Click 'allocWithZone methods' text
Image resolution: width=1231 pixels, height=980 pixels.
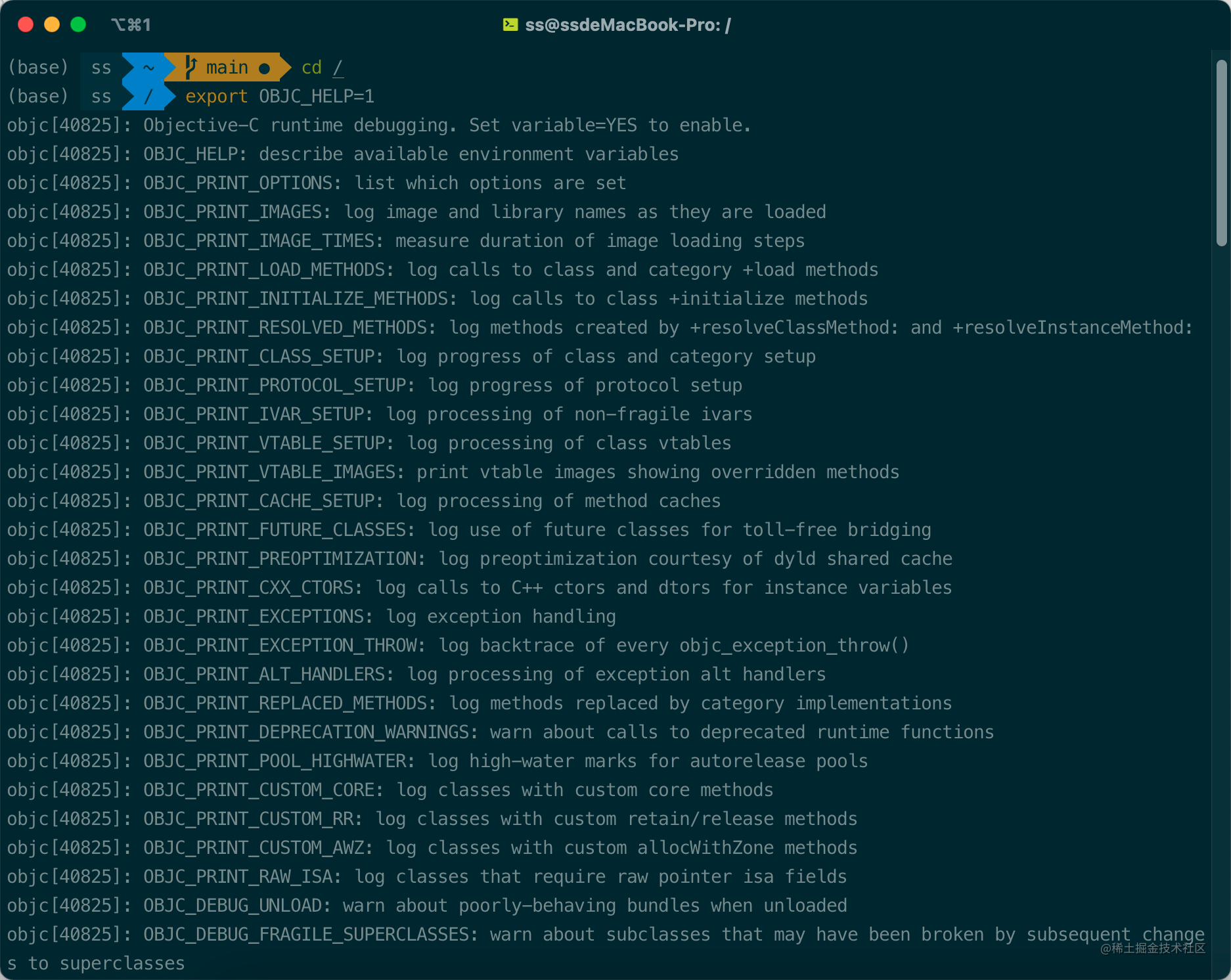pyautogui.click(x=747, y=848)
